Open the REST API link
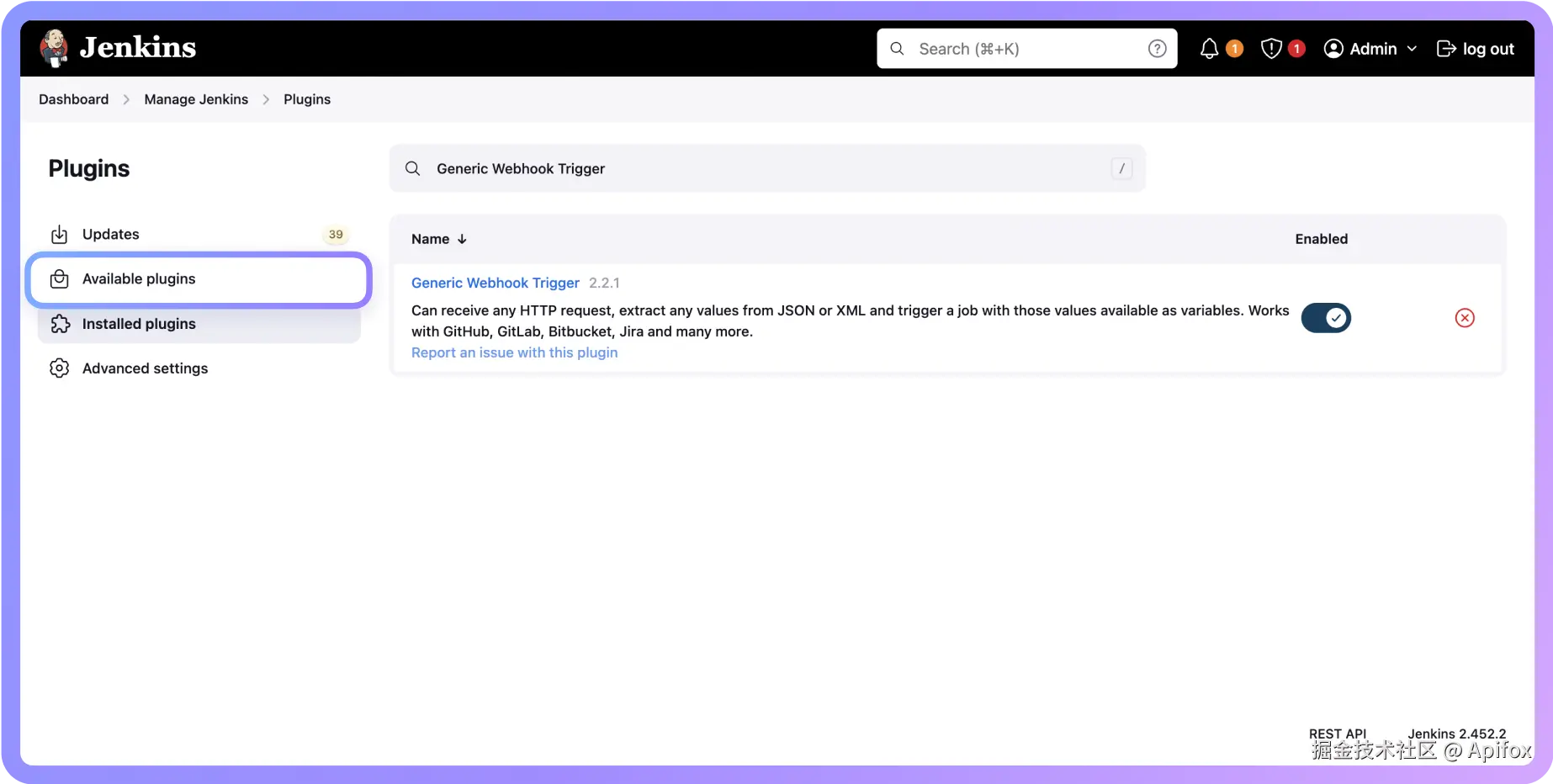The width and height of the screenshot is (1553, 784). (1338, 734)
